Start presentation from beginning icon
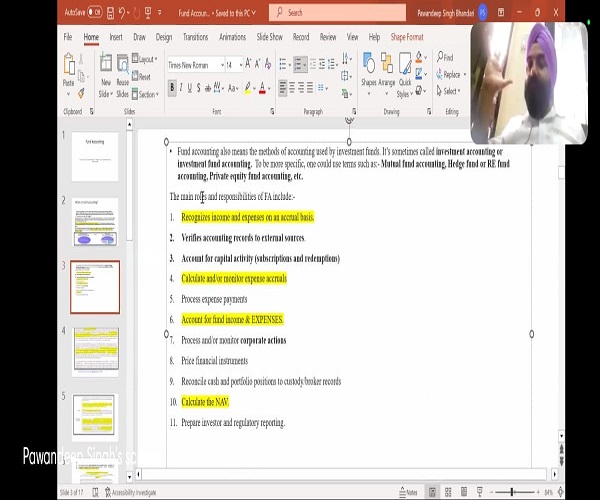The height and width of the screenshot is (500, 600). (x=148, y=13)
